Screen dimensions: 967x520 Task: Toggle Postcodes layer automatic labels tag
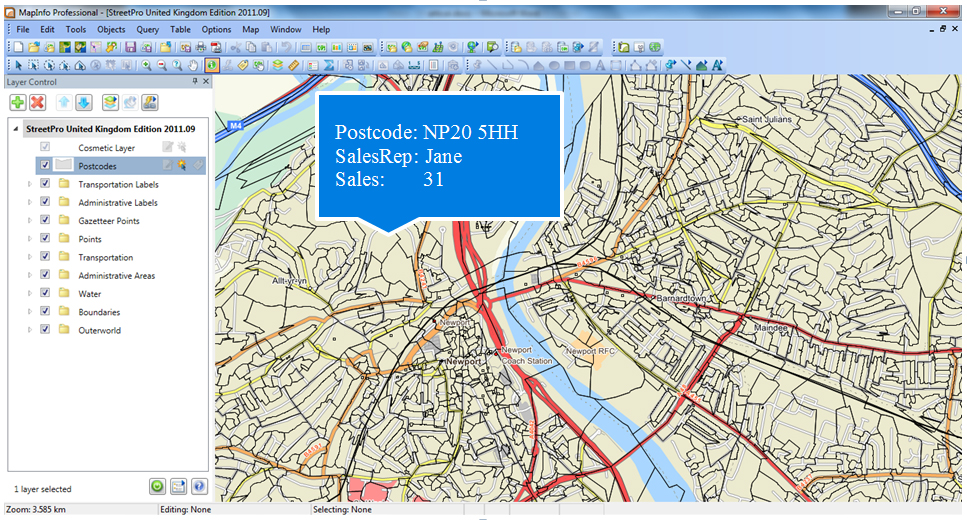[x=197, y=165]
